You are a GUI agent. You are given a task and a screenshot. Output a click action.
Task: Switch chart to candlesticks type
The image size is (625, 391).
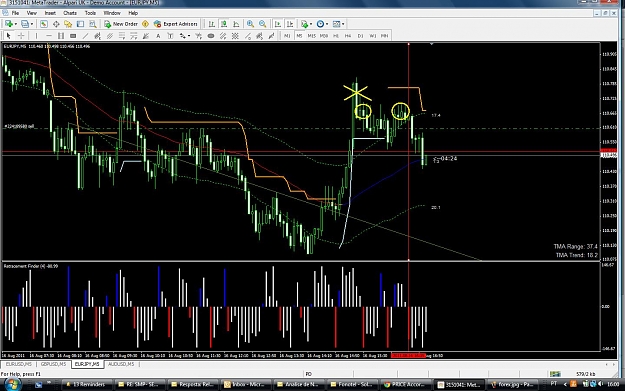224,24
